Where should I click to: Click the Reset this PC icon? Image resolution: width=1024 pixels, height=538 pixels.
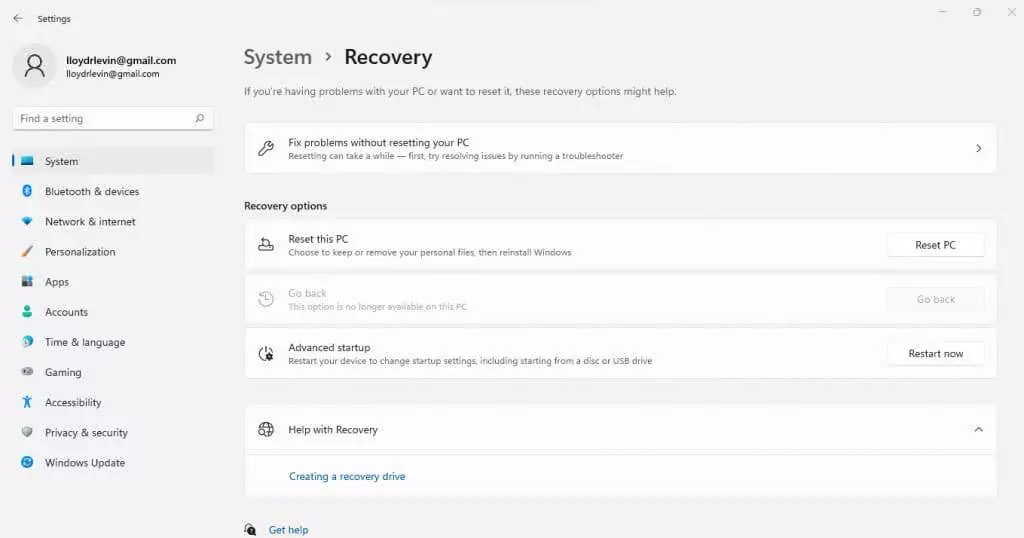(266, 245)
